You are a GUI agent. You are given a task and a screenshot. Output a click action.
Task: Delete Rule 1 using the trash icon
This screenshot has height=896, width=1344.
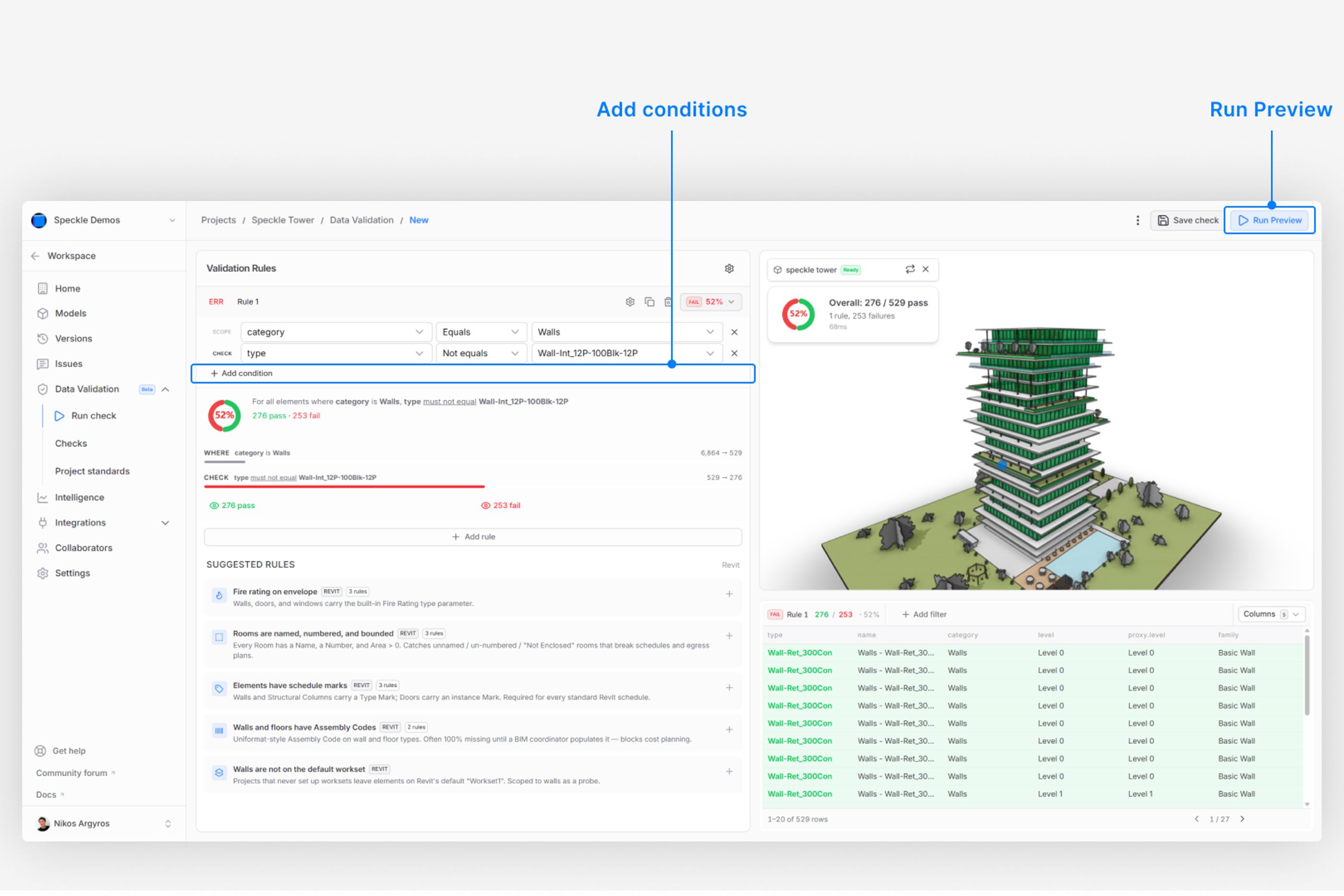tap(668, 302)
